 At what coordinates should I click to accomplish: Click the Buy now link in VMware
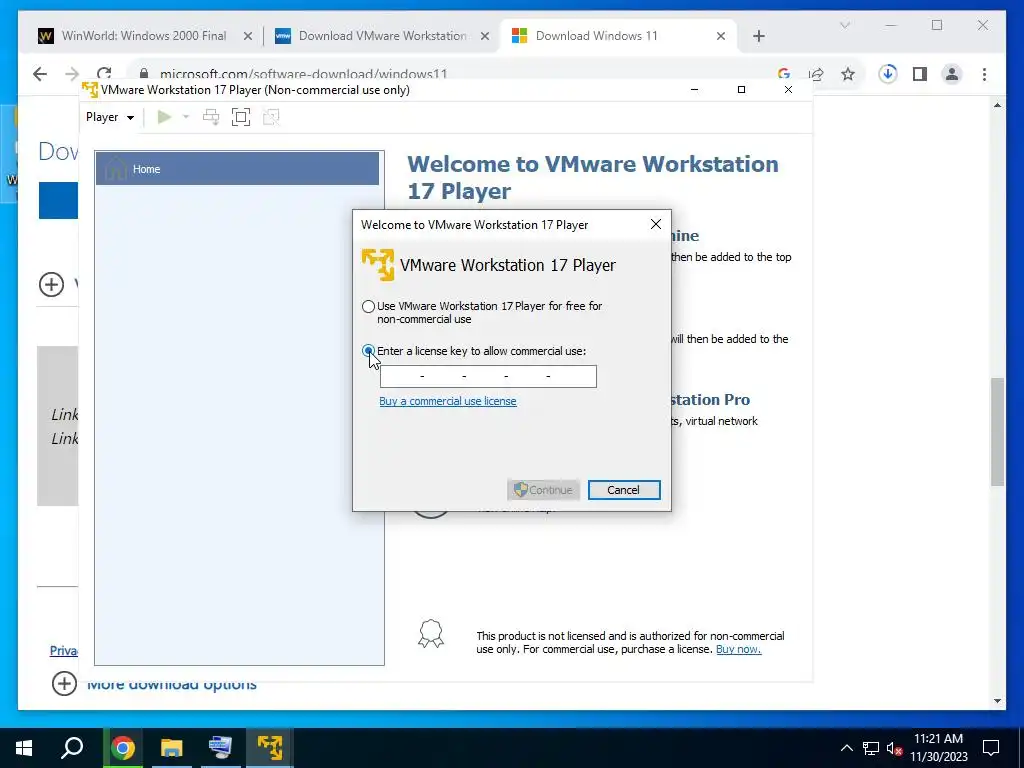point(739,649)
